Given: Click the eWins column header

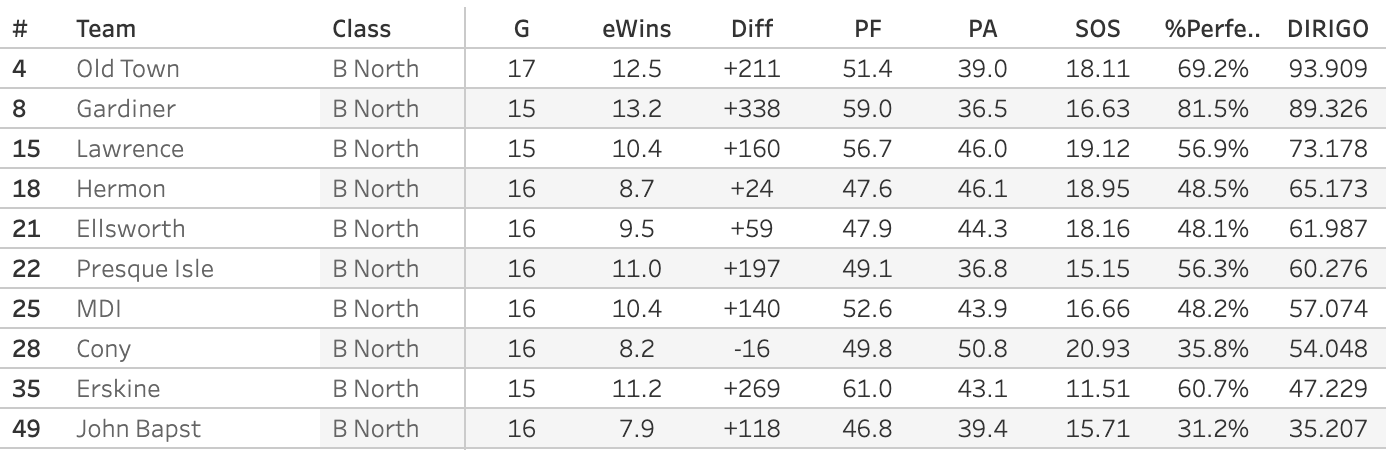Looking at the screenshot, I should (636, 29).
